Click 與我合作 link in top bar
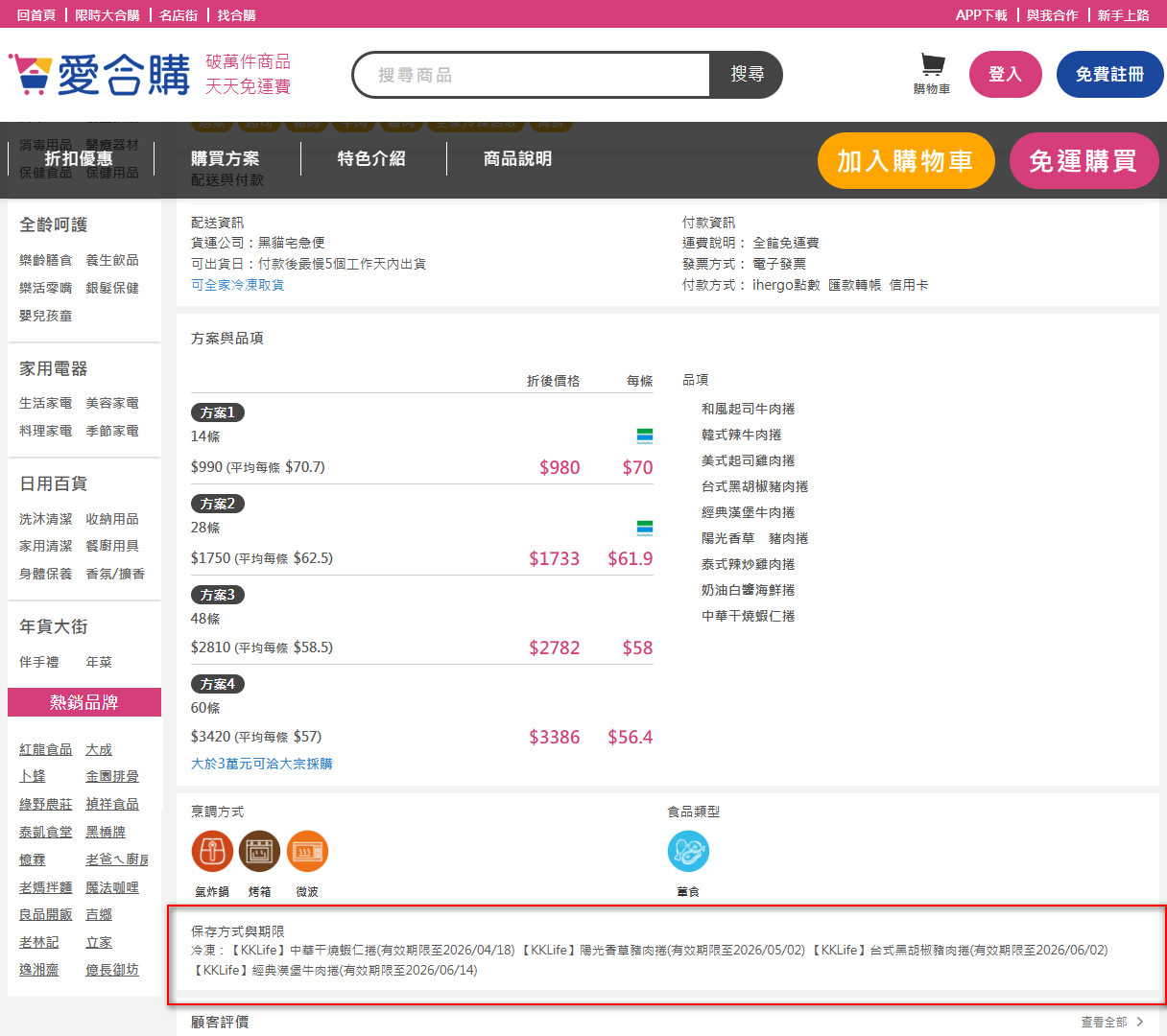The height and width of the screenshot is (1036, 1167). 1053,14
